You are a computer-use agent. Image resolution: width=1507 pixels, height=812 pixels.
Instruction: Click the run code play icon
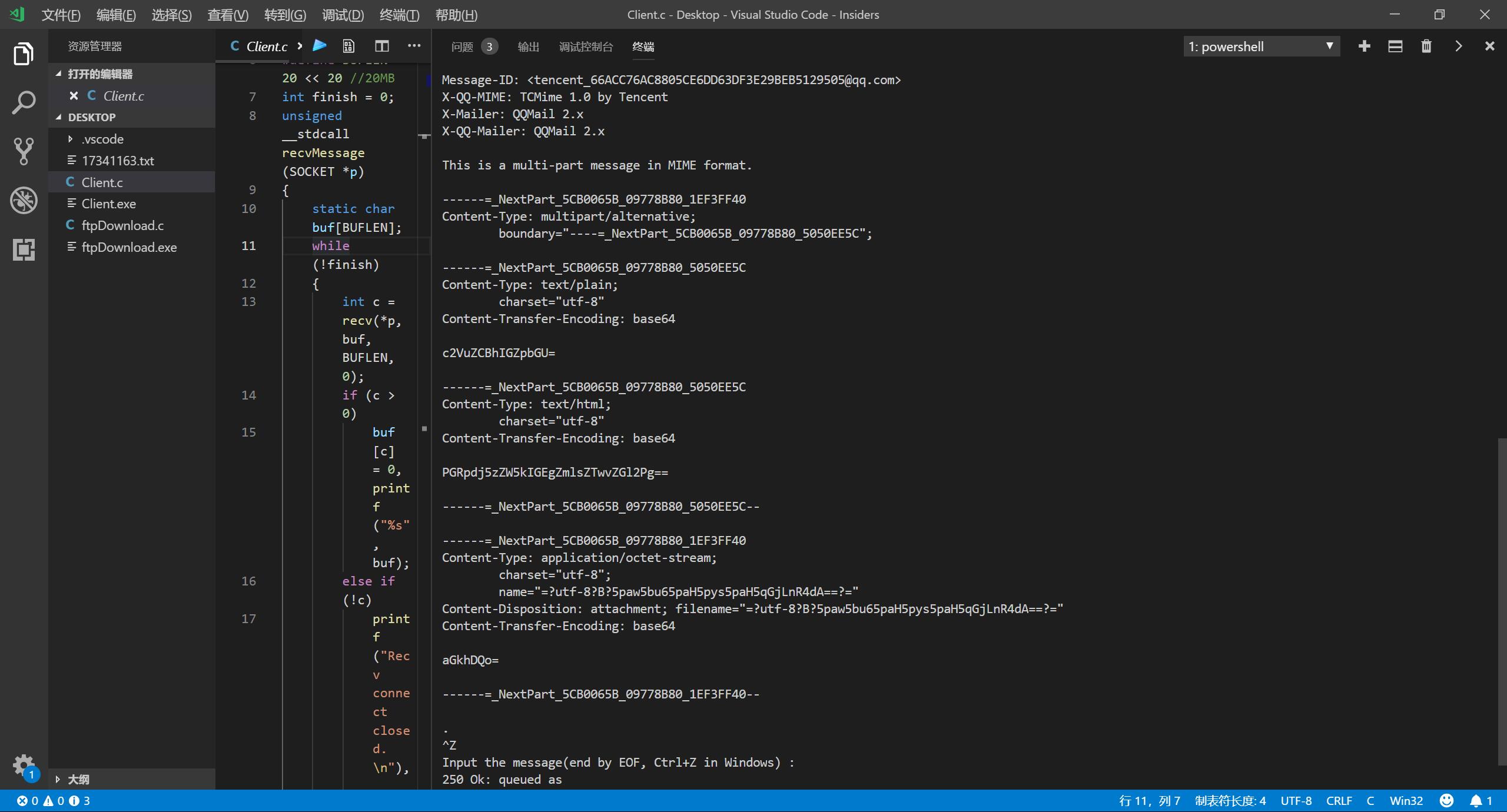coord(320,46)
